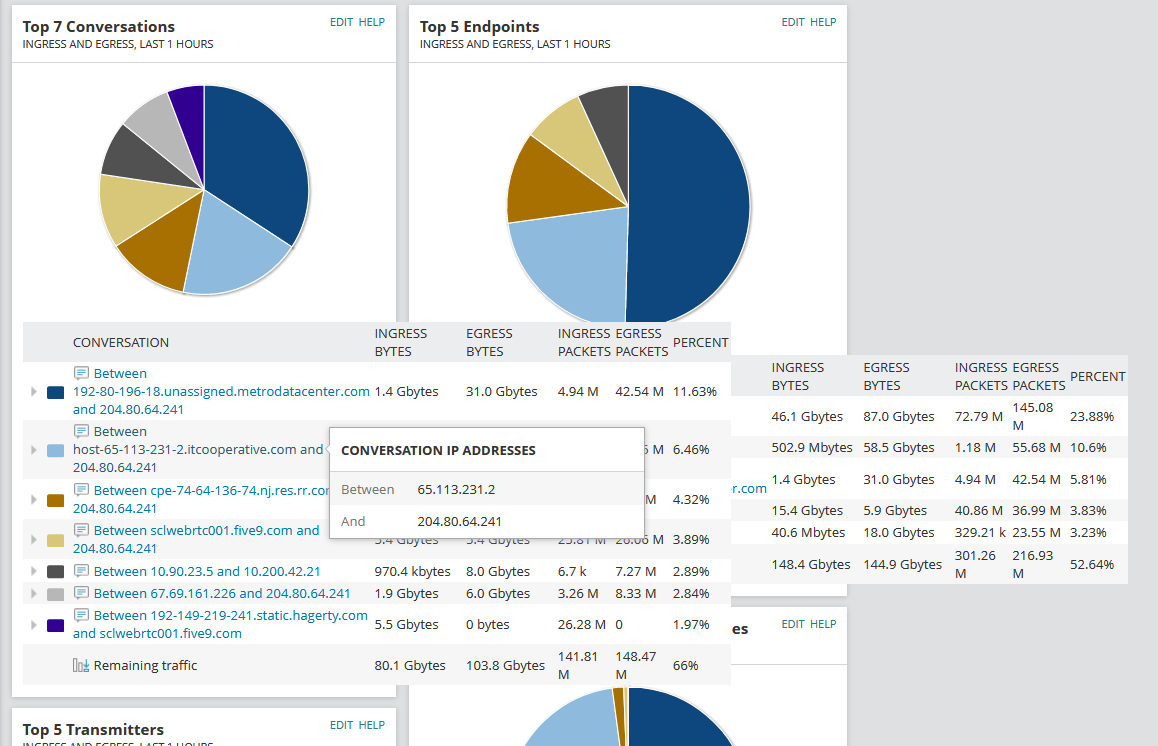1158x746 pixels.
Task: Click EDIT on Top 7 Conversations
Action: [x=341, y=22]
